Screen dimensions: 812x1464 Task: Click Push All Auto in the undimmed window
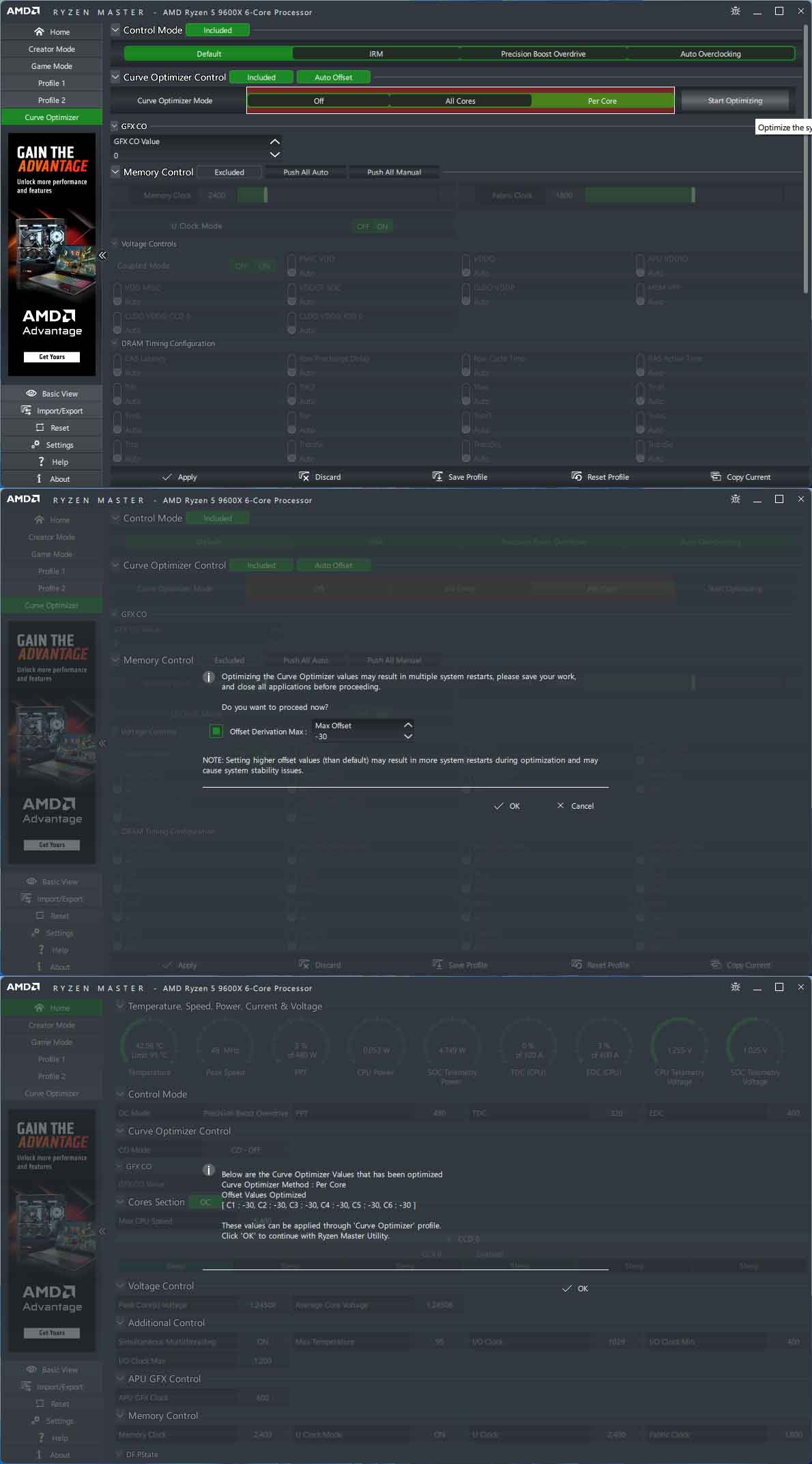[x=306, y=172]
